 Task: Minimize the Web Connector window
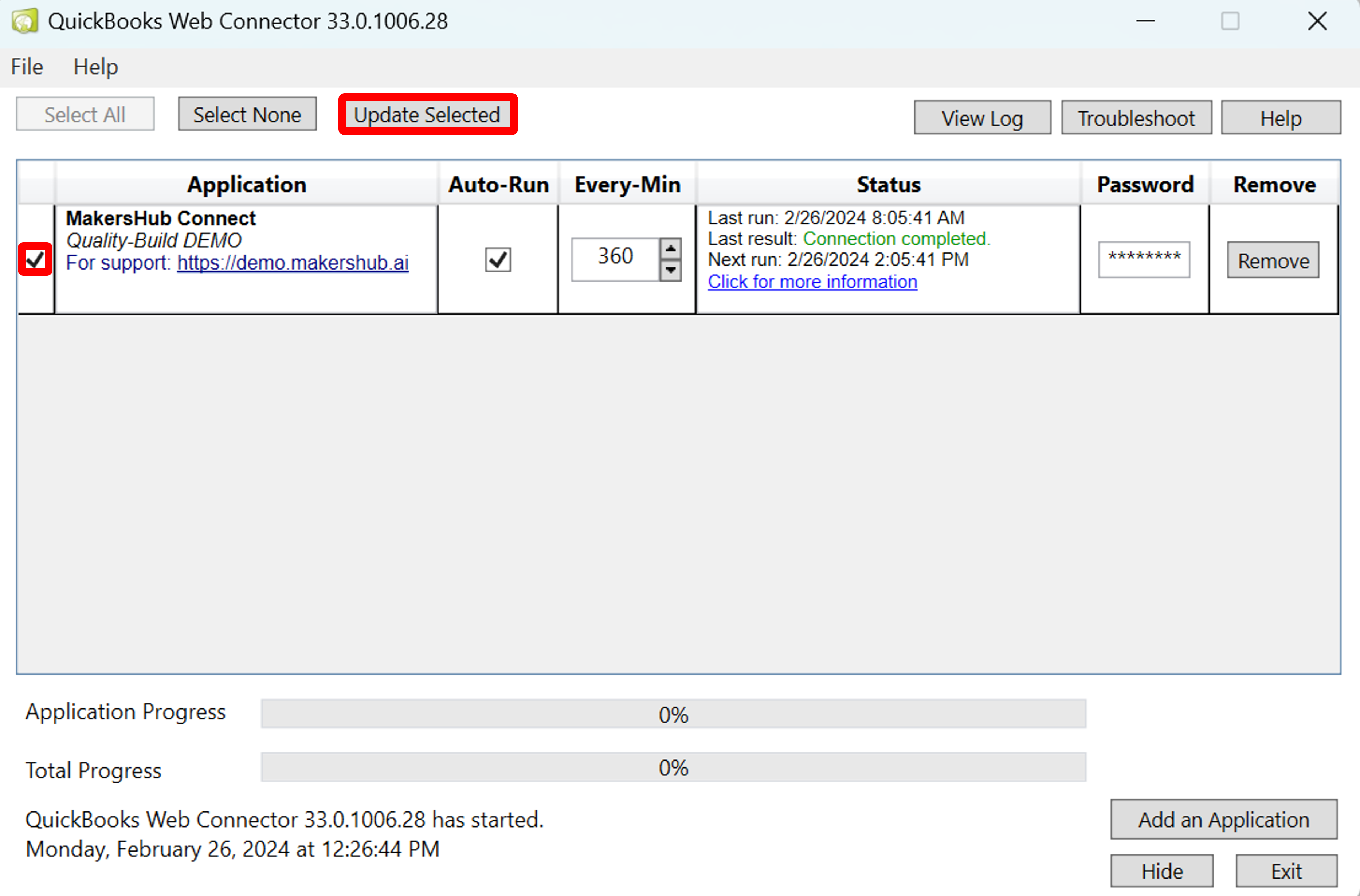1145,21
